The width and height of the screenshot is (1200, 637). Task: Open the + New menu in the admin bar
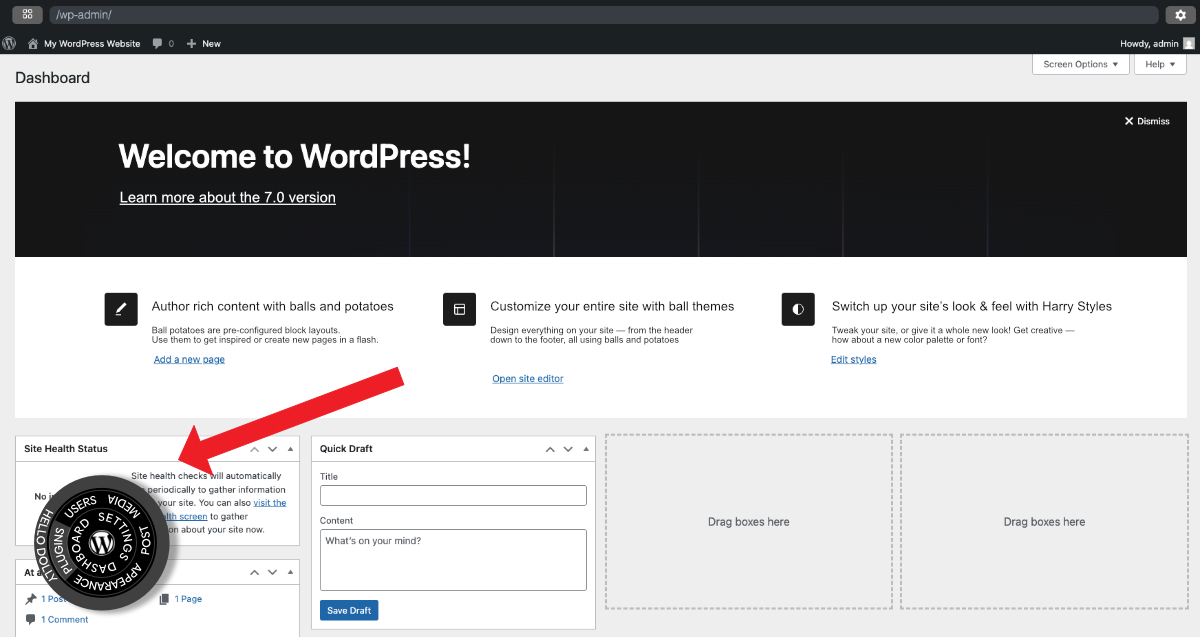203,44
